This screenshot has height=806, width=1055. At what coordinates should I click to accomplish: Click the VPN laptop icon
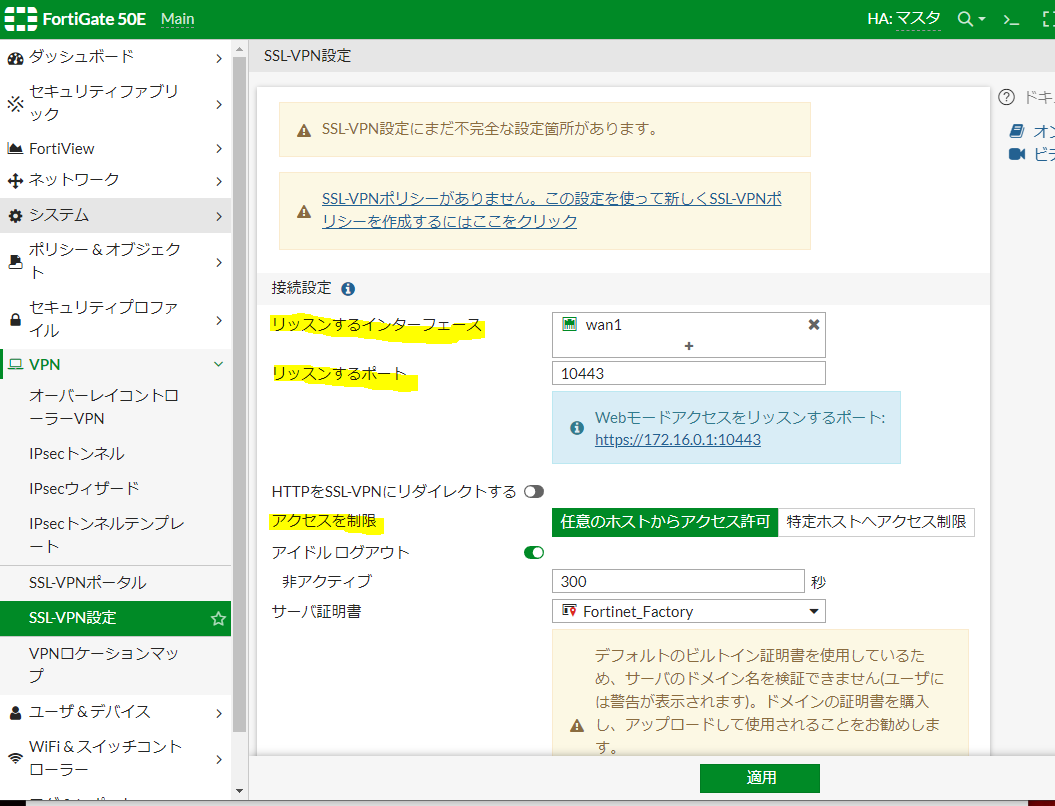[x=15, y=365]
